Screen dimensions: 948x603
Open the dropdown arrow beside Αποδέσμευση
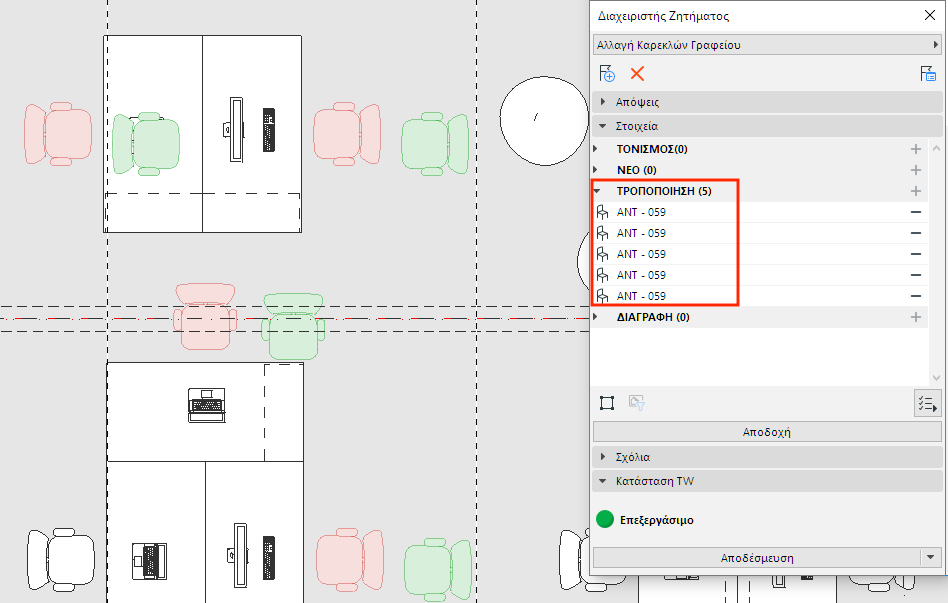(x=930, y=557)
